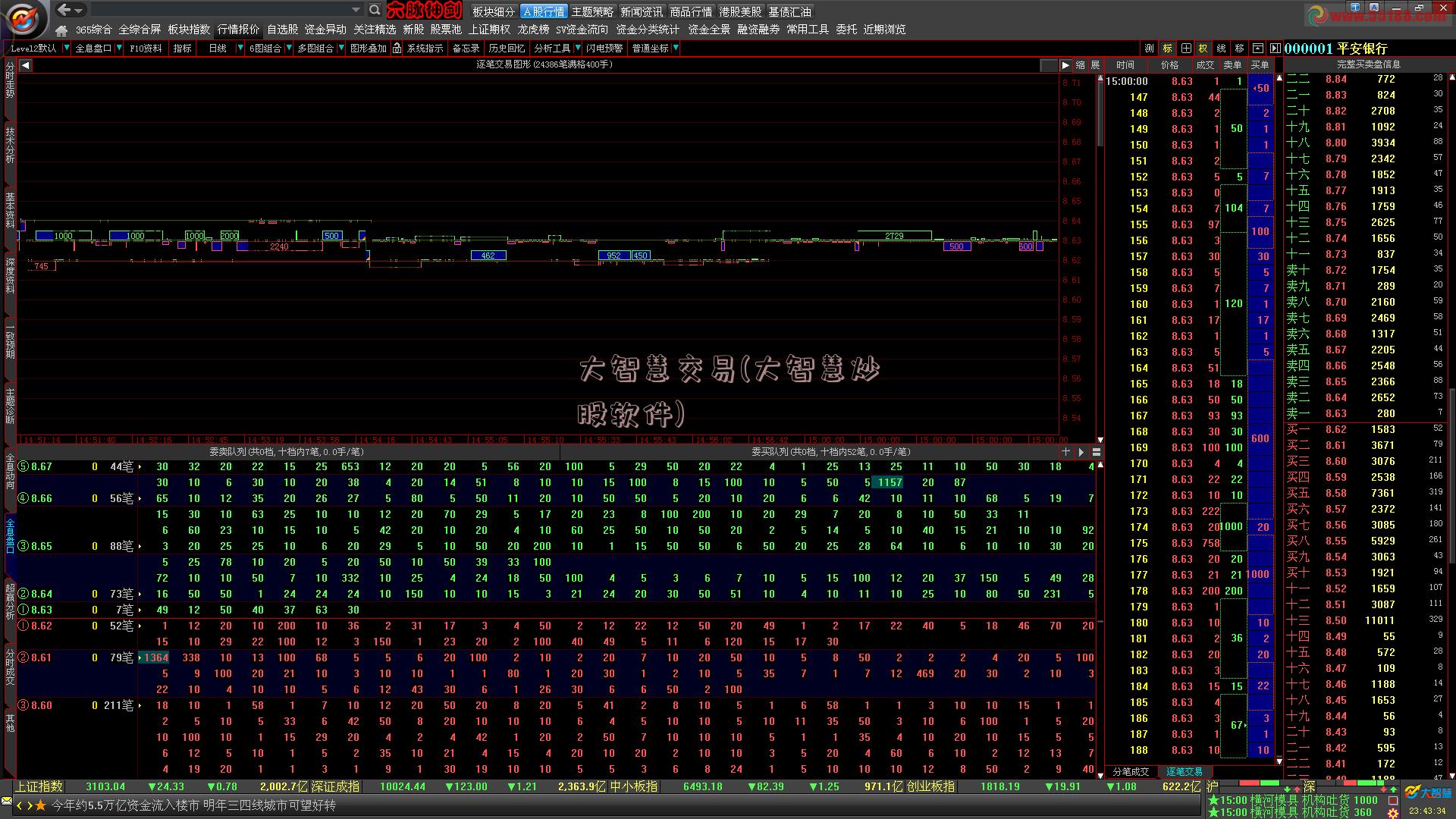Open the 全息盘口 dropdown arrow
The width and height of the screenshot is (1456, 819).
pos(119,48)
